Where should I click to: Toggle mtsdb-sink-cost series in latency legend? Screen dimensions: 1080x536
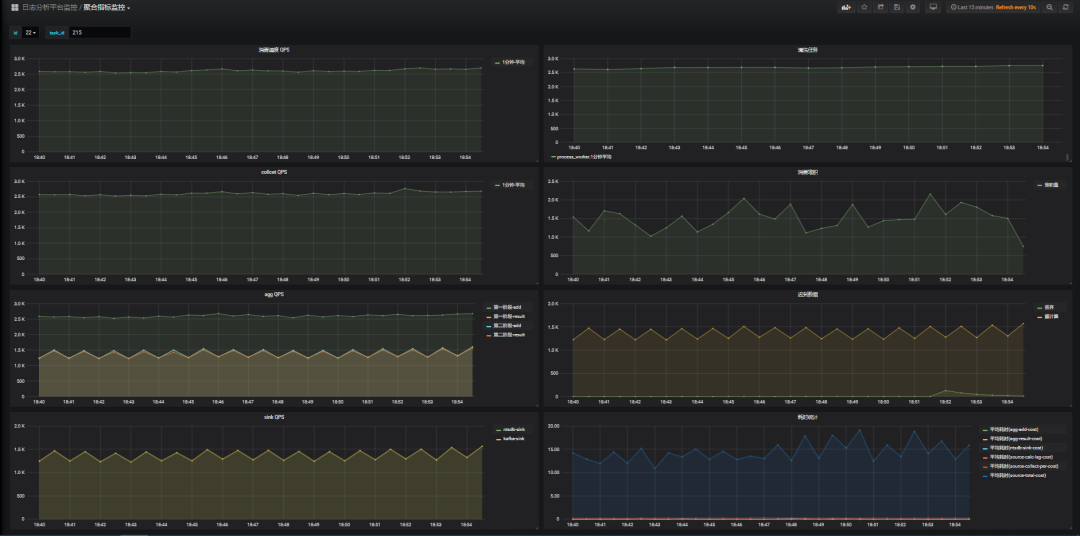click(x=1017, y=448)
